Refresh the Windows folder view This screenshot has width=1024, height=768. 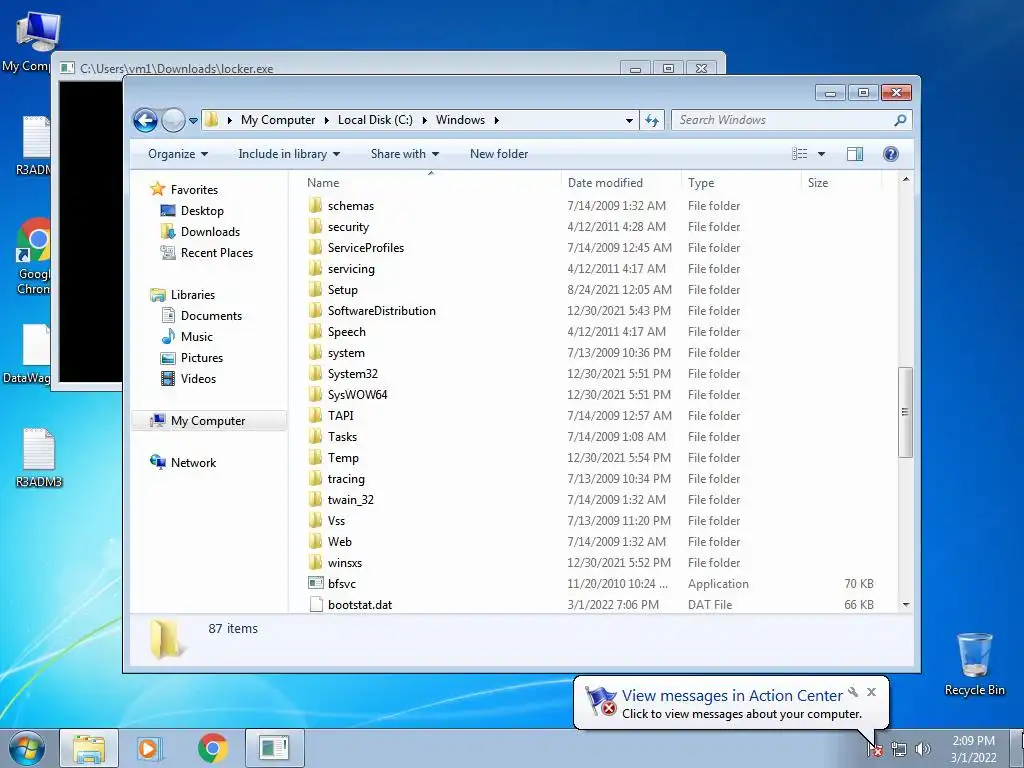[x=652, y=120]
